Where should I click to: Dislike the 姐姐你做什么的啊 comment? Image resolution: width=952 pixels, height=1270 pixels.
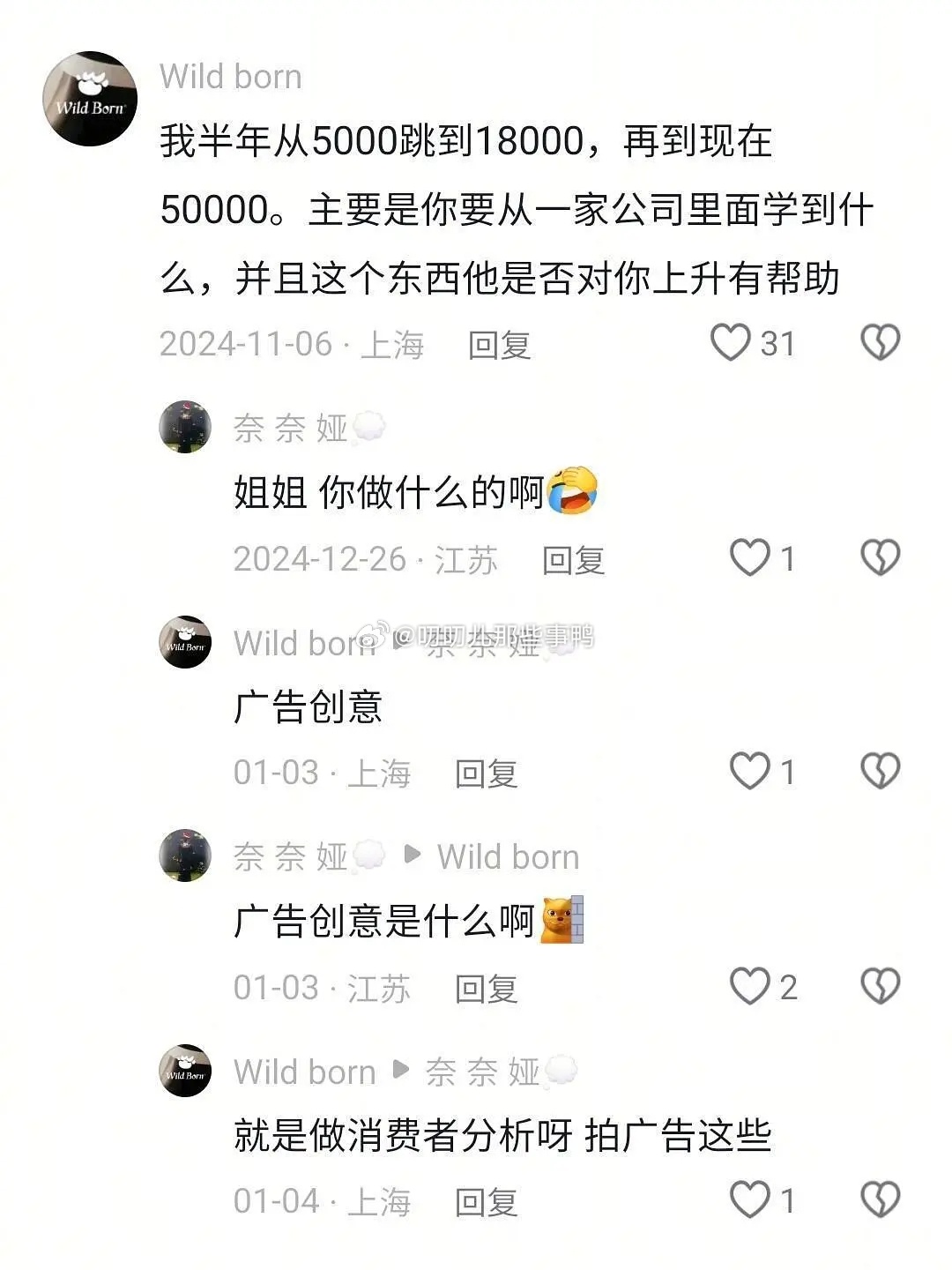click(880, 557)
